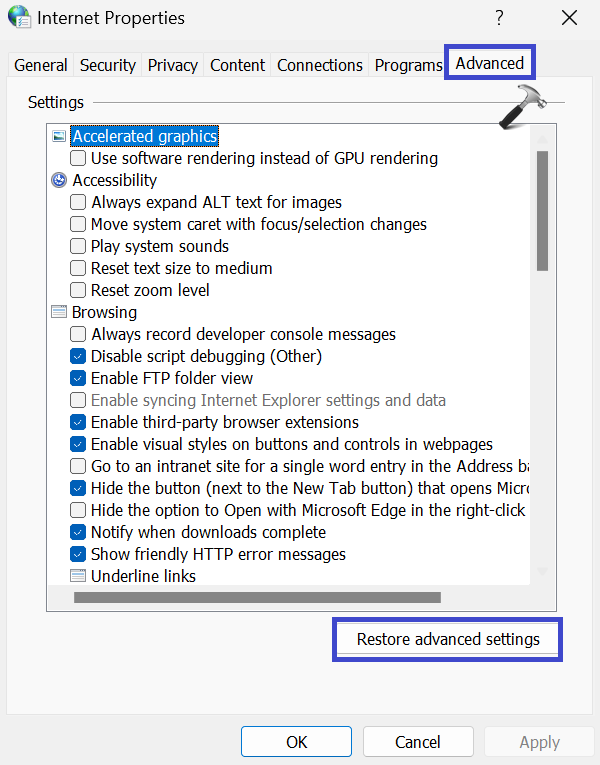Screen dimensions: 600x765
Task: Click the Accessibility category icon
Action: (58, 180)
